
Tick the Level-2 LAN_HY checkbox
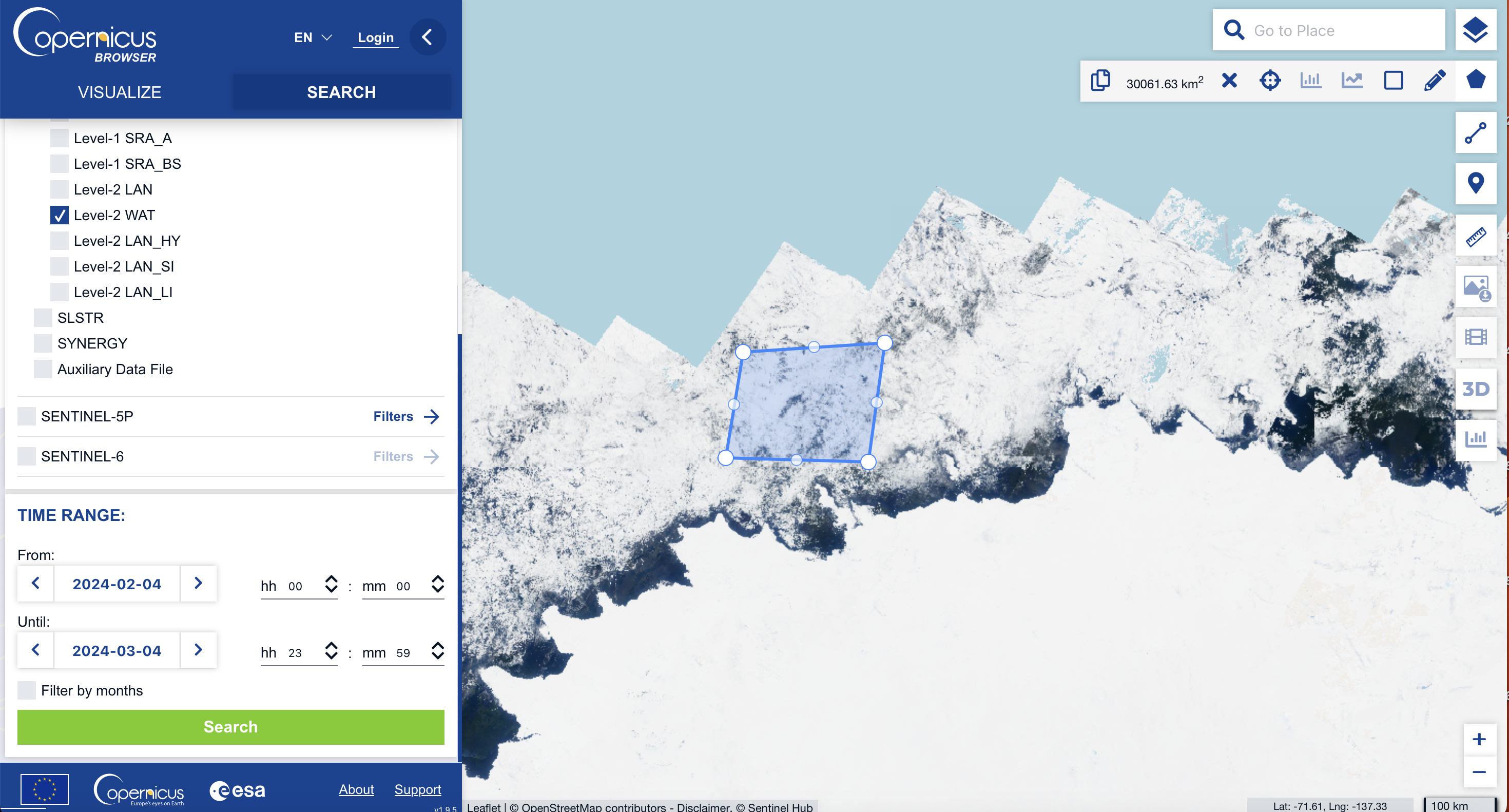point(59,241)
